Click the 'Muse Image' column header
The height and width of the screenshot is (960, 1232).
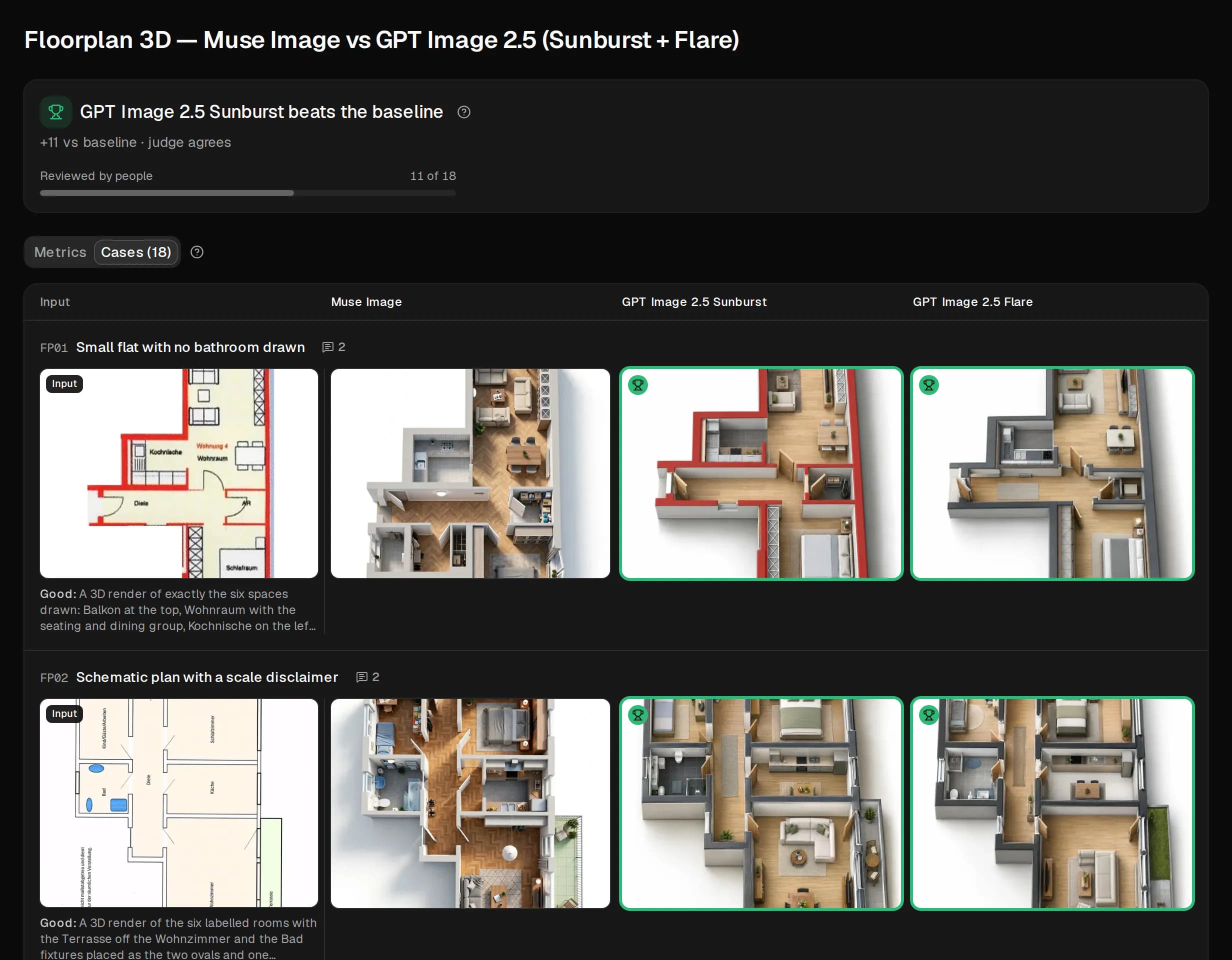pos(366,302)
